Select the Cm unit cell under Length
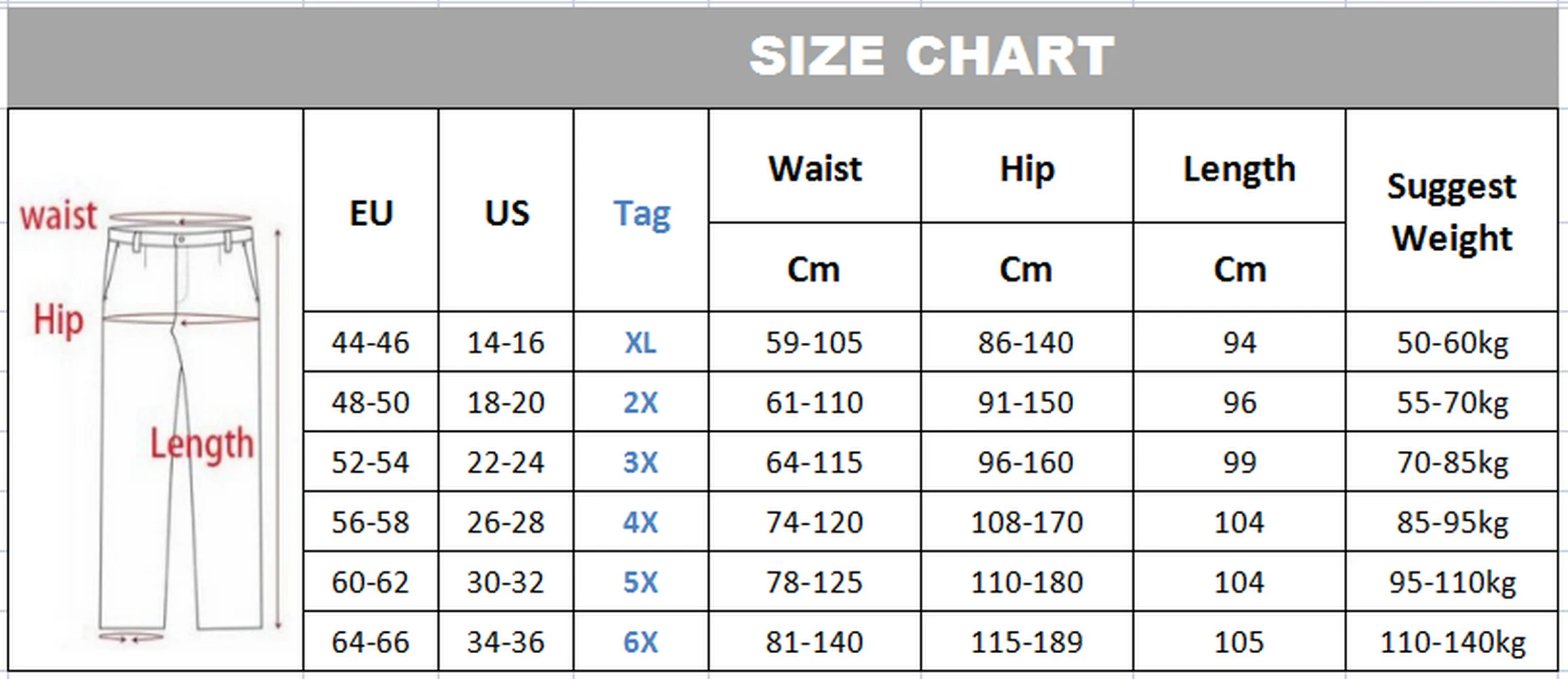The width and height of the screenshot is (1568, 679). pos(1239,270)
